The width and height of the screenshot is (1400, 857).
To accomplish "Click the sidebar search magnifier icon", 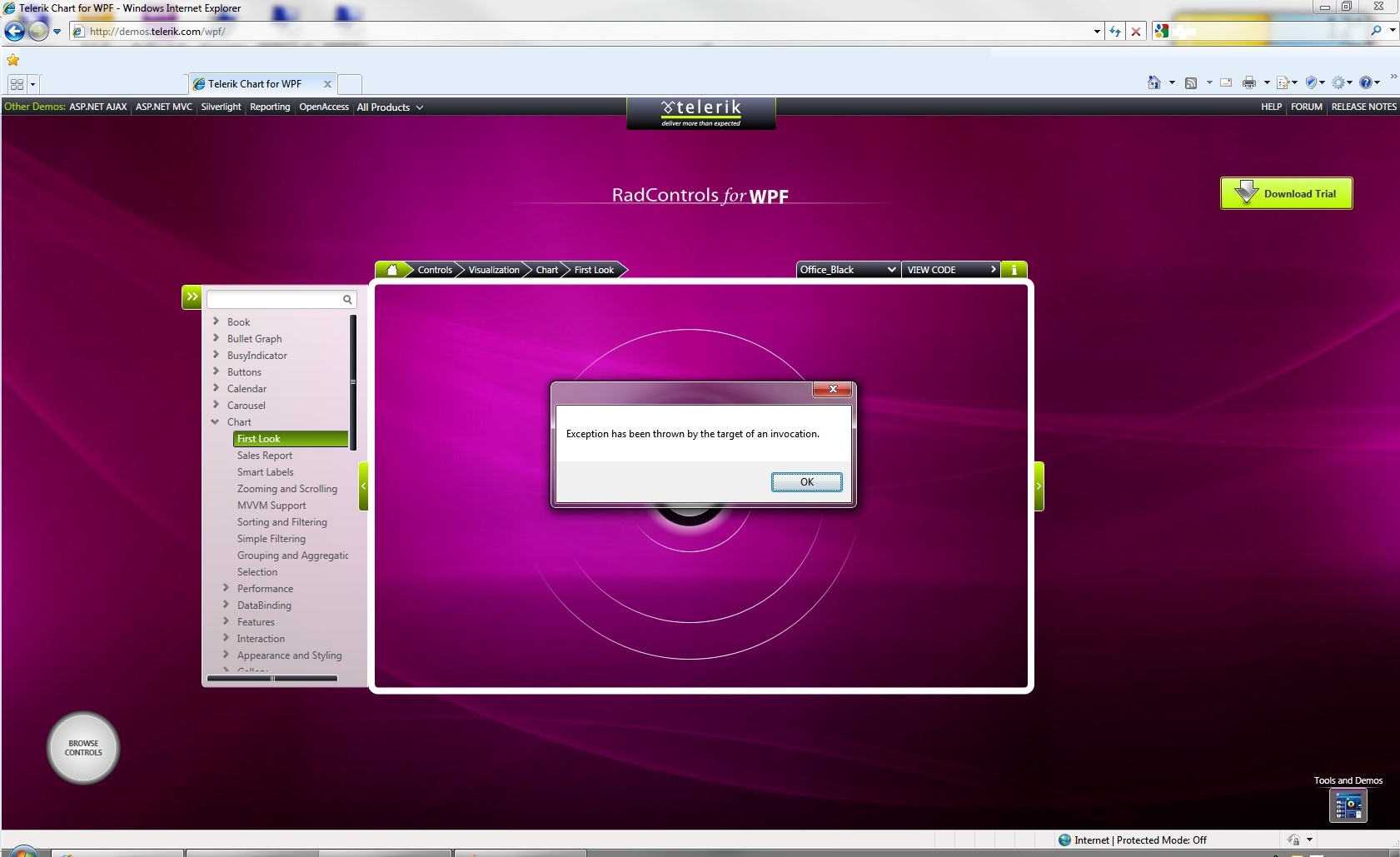I will click(347, 299).
